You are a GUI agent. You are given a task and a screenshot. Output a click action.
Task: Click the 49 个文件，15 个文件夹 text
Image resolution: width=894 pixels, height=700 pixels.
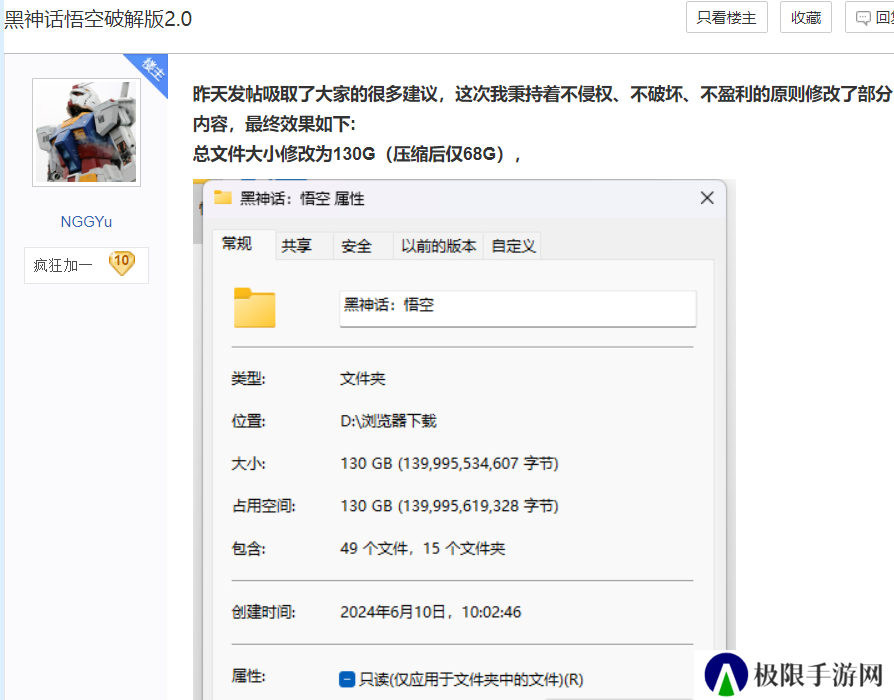[422, 548]
